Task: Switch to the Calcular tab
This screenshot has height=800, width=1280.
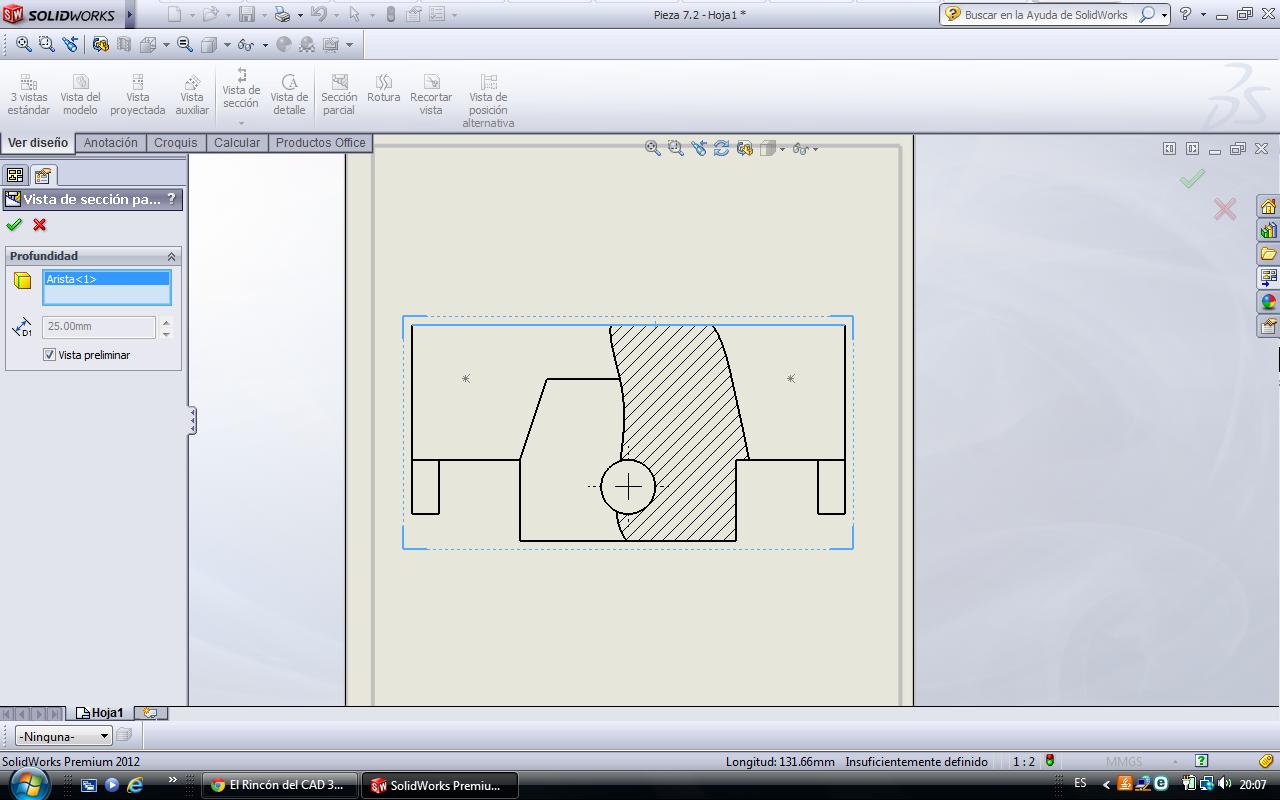Action: coord(237,143)
